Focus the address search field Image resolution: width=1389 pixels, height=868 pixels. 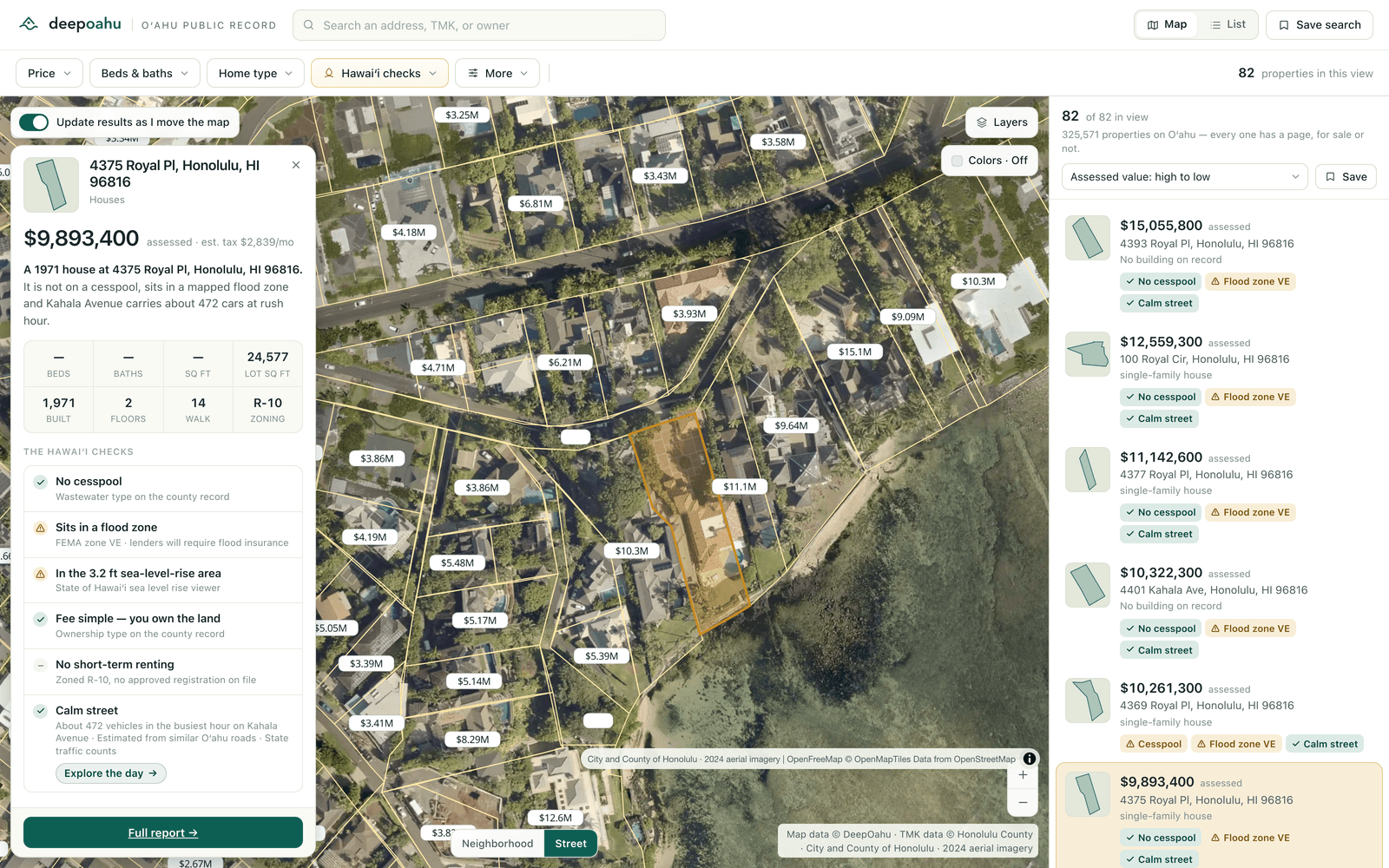click(479, 25)
